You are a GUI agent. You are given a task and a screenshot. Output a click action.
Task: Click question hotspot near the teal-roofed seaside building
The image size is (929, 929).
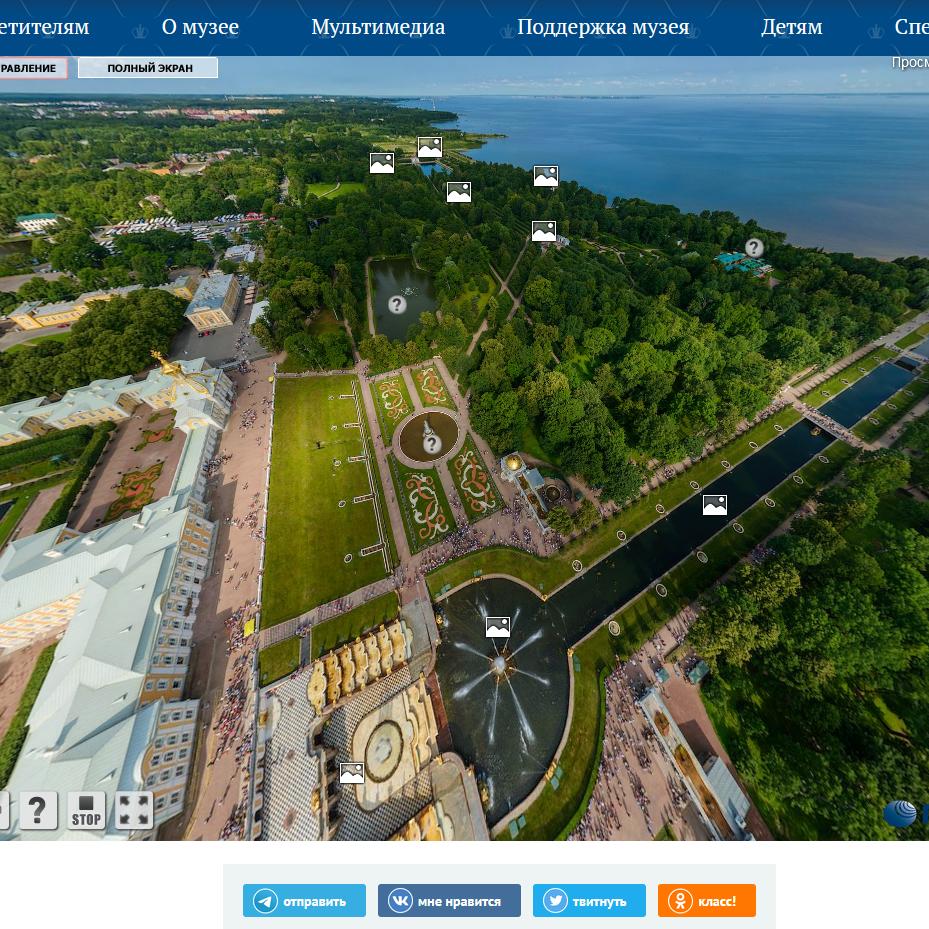754,247
